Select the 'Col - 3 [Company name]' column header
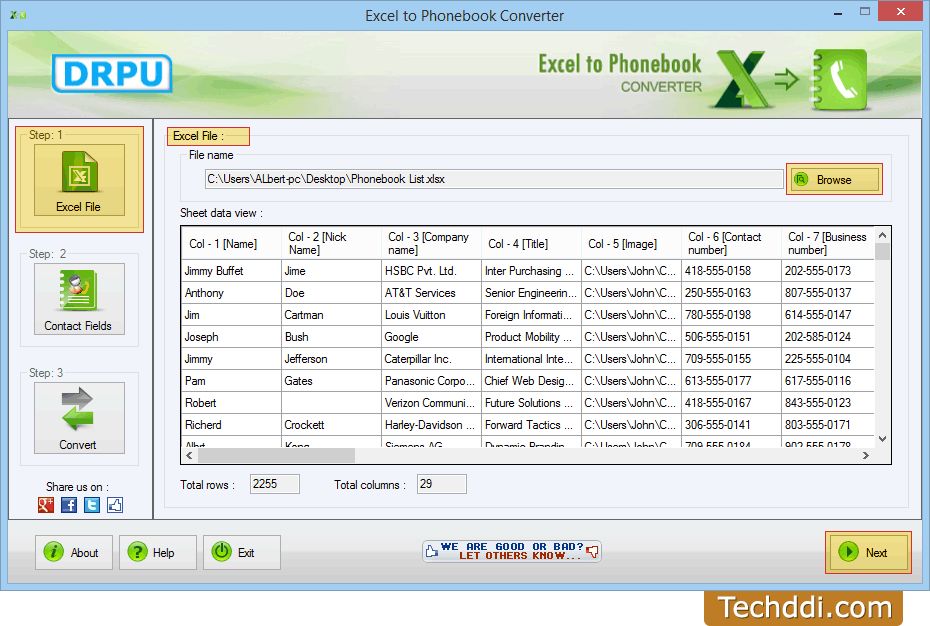The width and height of the screenshot is (930, 626). point(431,243)
